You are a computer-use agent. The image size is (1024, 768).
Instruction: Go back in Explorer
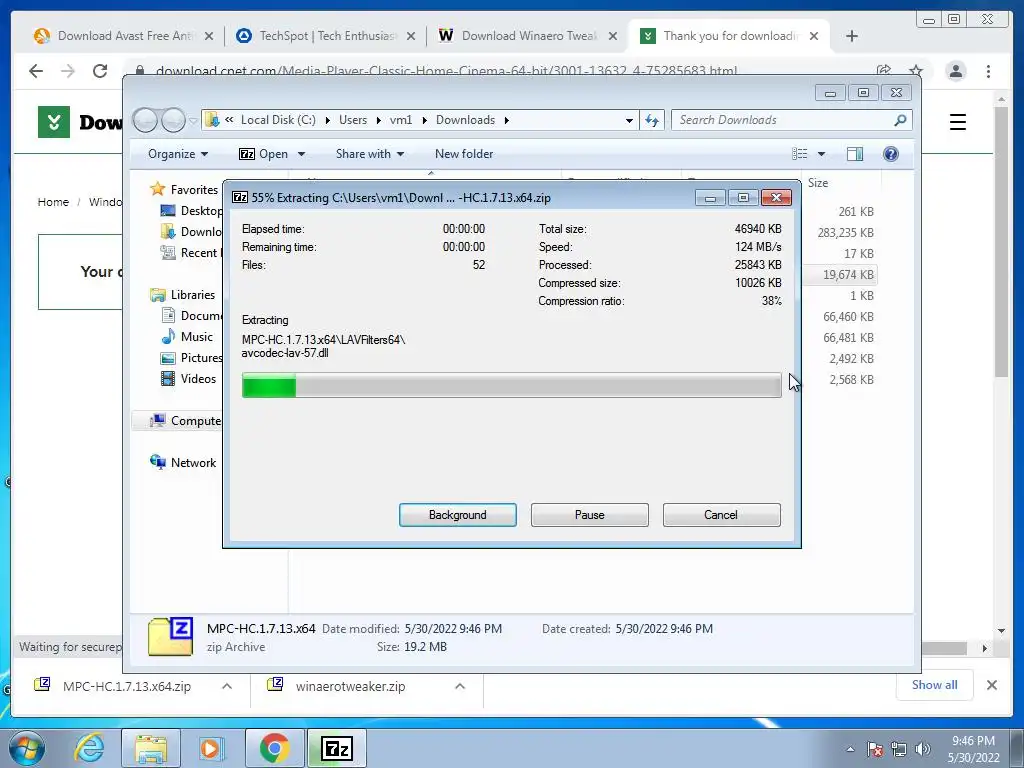coord(145,120)
